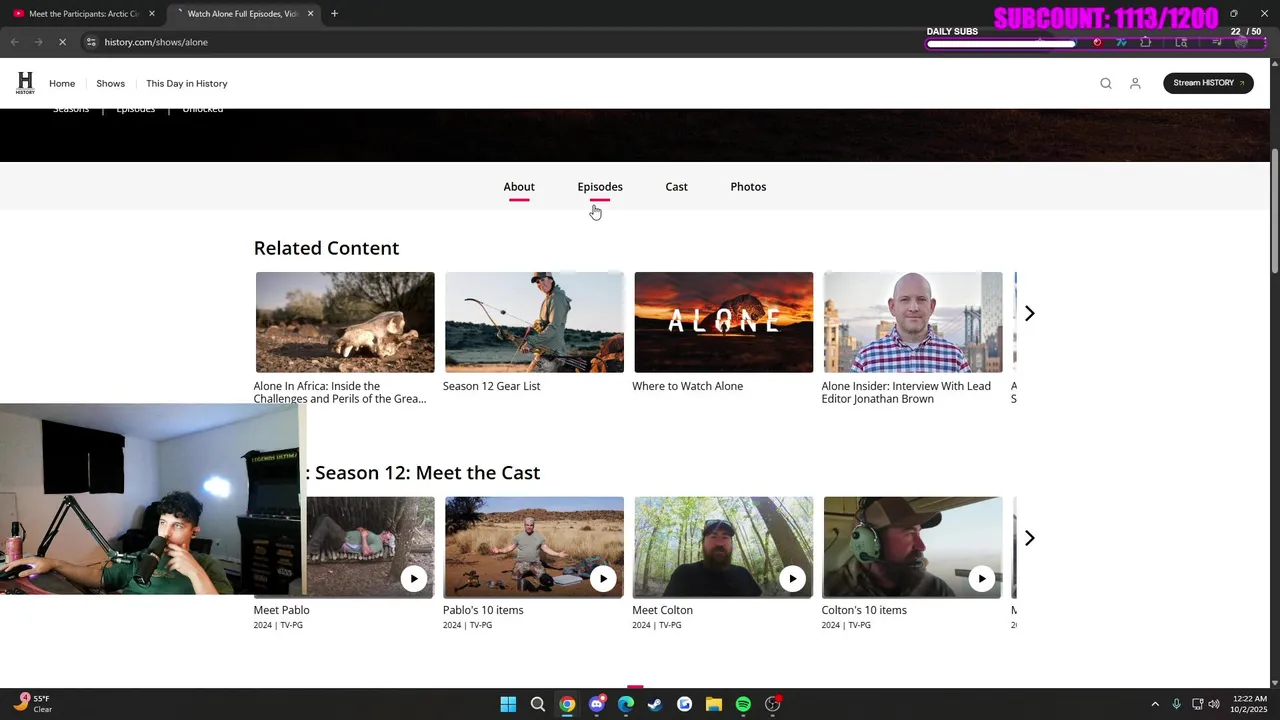This screenshot has height=720, width=1280.
Task: Click the archer with bow thumbnail
Action: coord(534,322)
